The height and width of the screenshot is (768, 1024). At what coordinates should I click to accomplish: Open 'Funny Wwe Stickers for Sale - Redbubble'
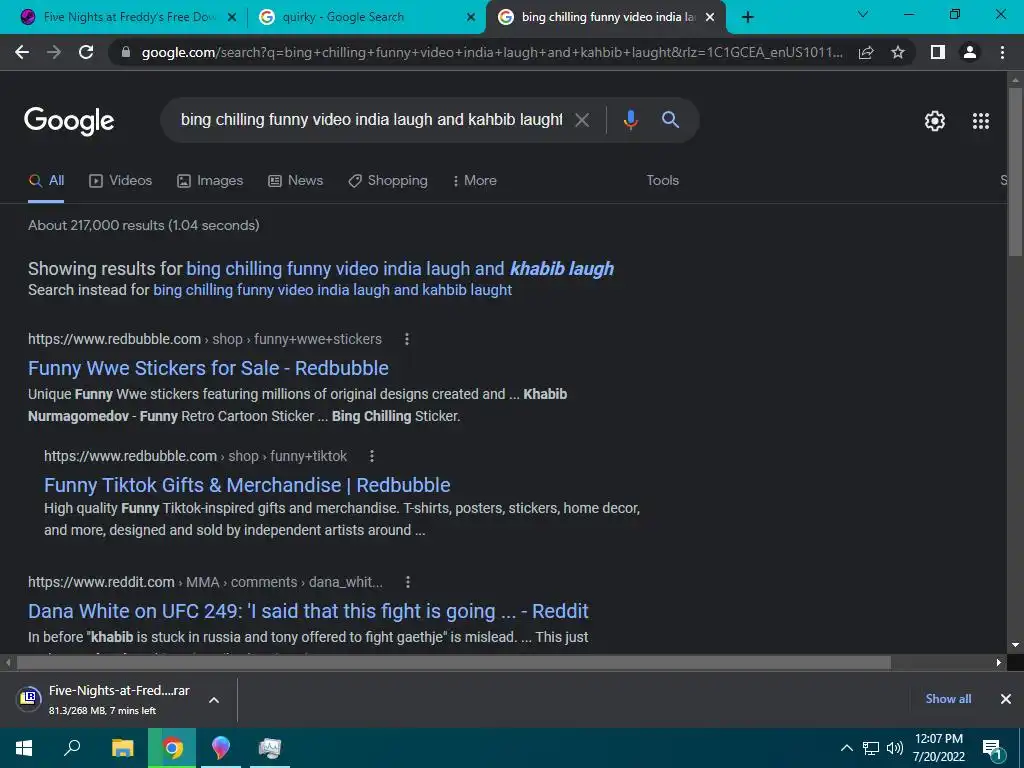(x=208, y=368)
